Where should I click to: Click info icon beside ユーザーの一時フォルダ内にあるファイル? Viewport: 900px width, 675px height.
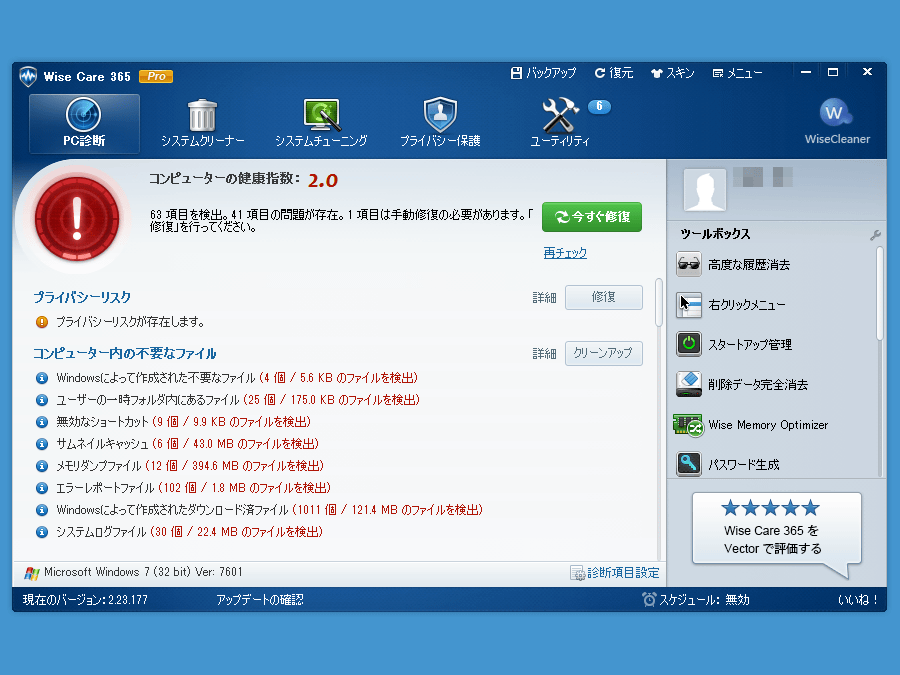[42, 400]
